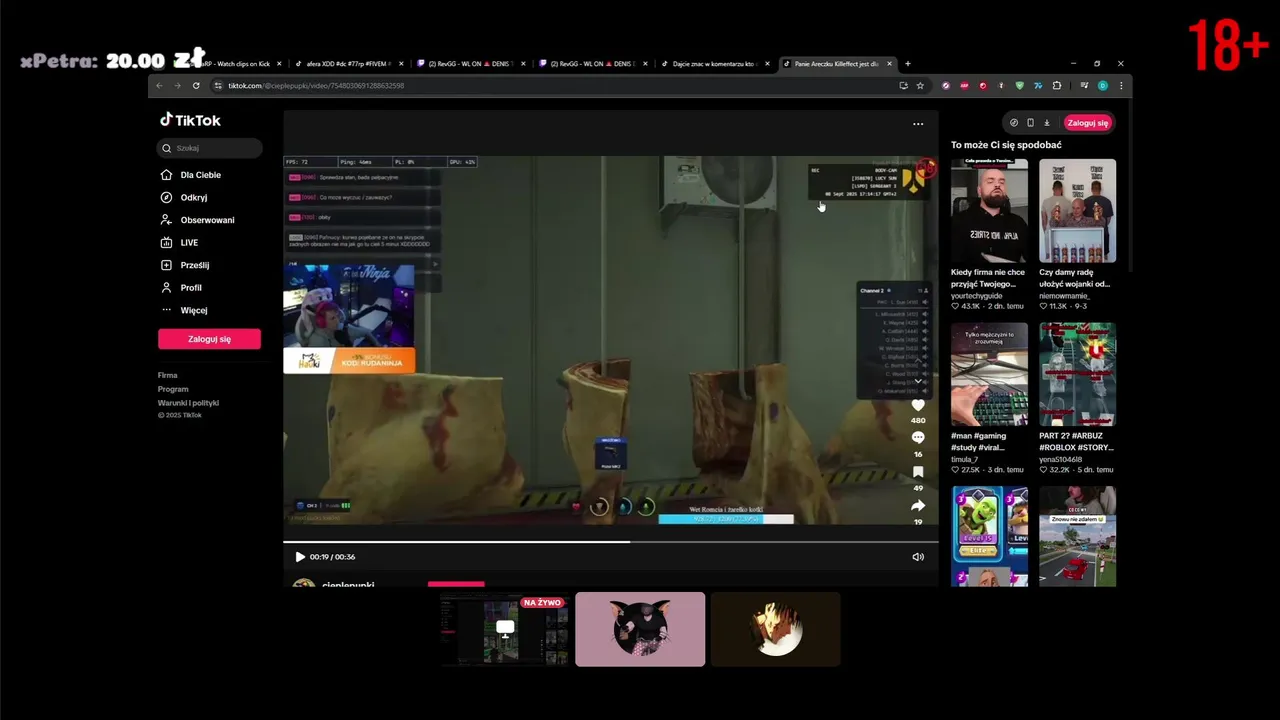Screen dimensions: 1280x720
Task: Click the top-right Zaloguj się button
Action: pyautogui.click(x=1088, y=123)
